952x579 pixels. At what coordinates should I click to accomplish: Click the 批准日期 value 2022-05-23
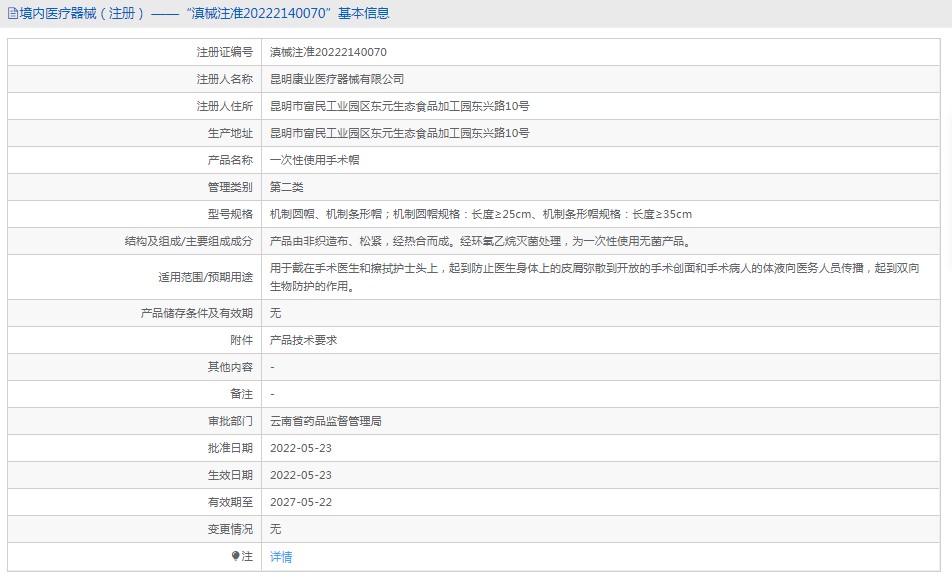point(301,448)
